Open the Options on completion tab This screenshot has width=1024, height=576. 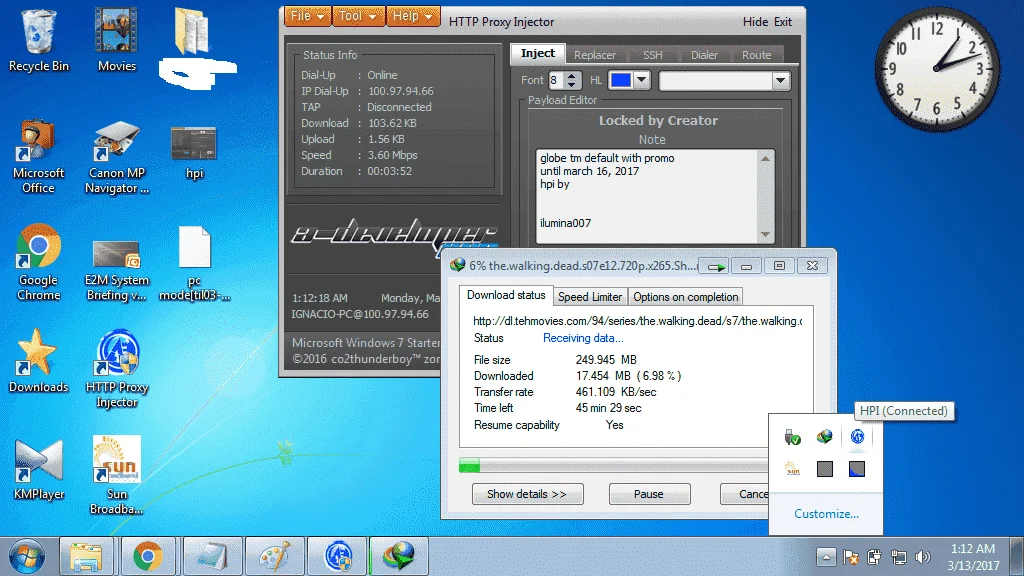pos(685,296)
